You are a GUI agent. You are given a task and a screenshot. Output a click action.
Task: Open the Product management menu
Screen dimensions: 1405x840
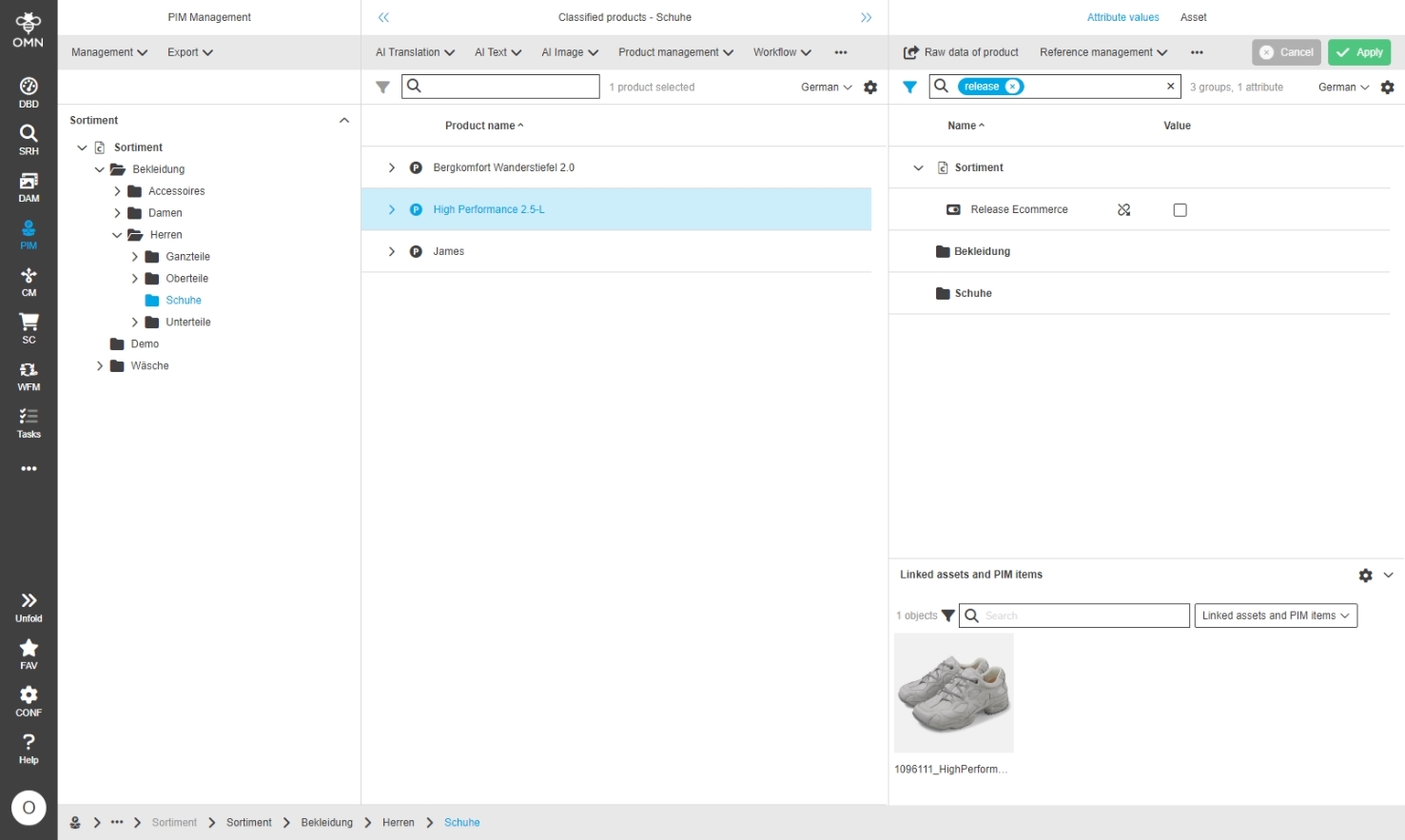click(675, 52)
